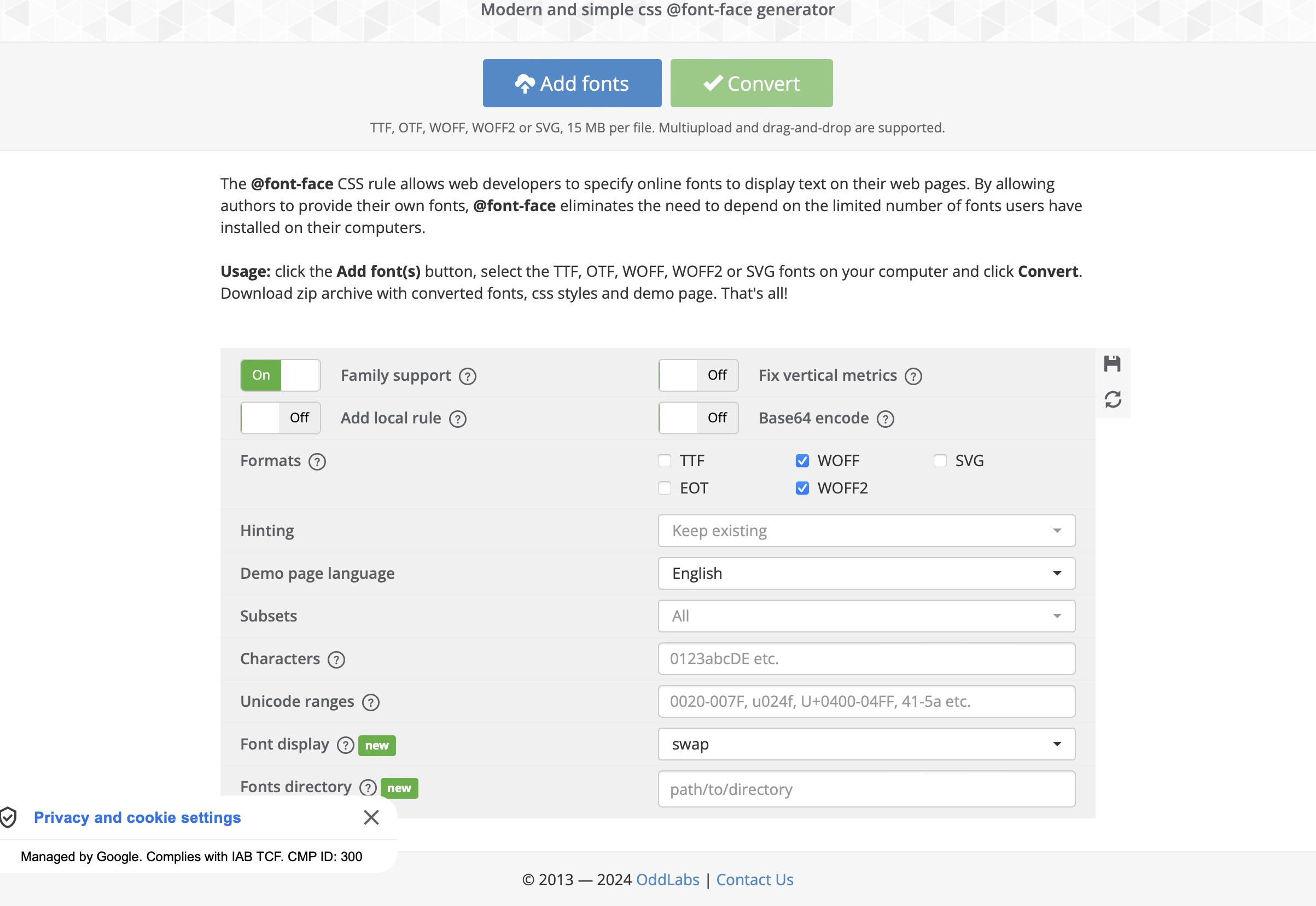Check the TTF format checkbox
The width and height of the screenshot is (1316, 906).
click(x=665, y=461)
